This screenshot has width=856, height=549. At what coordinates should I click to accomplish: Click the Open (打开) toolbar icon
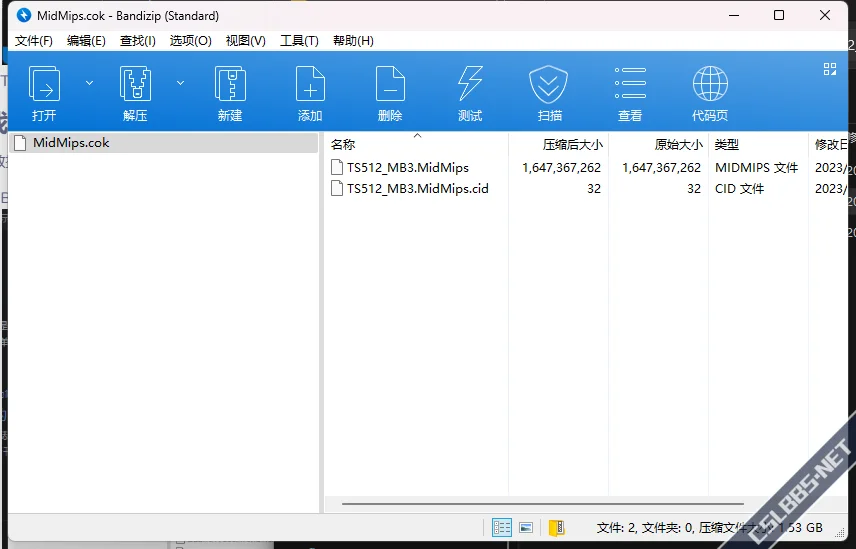coord(44,84)
